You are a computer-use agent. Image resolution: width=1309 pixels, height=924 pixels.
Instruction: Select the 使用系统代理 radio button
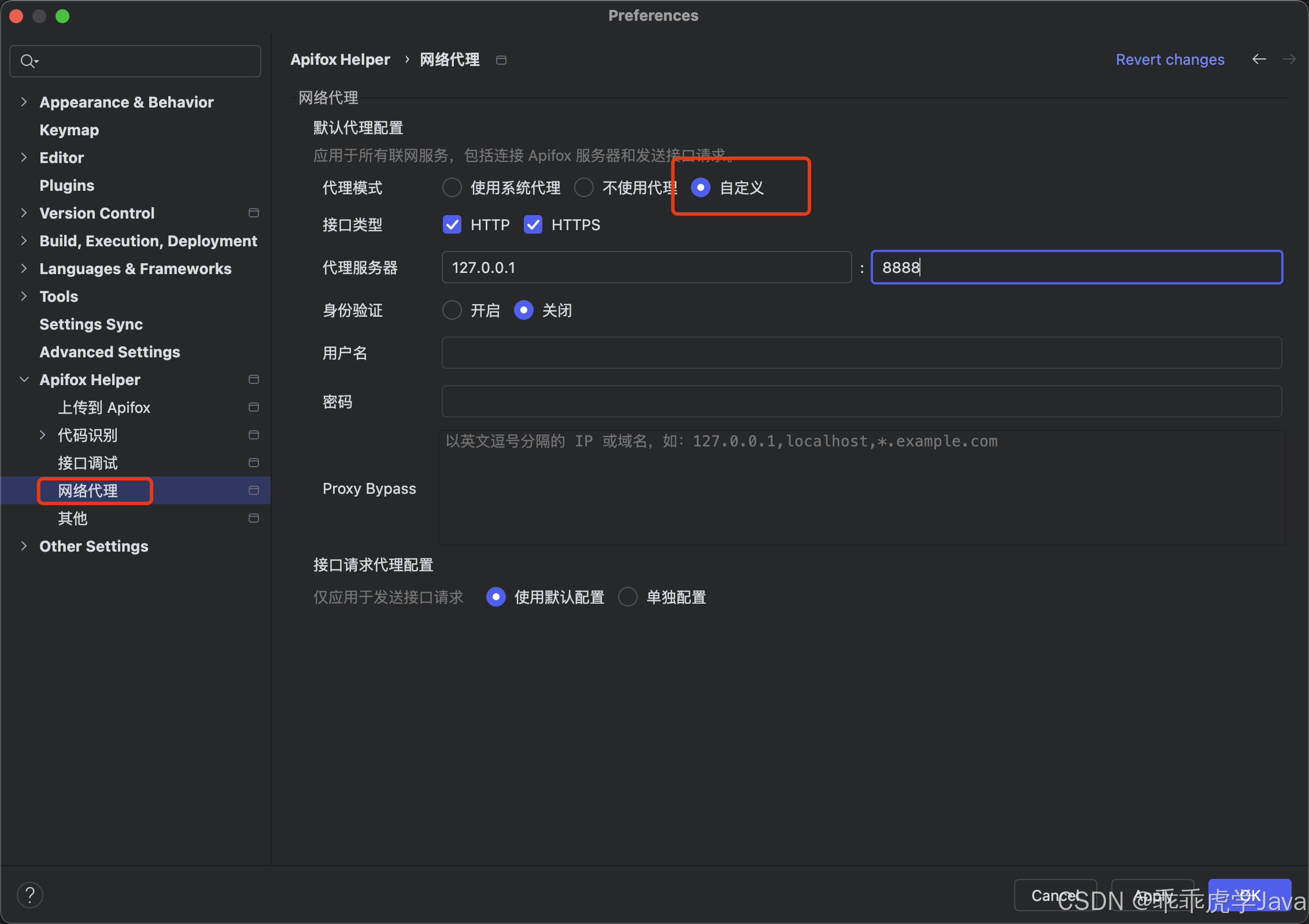(452, 187)
